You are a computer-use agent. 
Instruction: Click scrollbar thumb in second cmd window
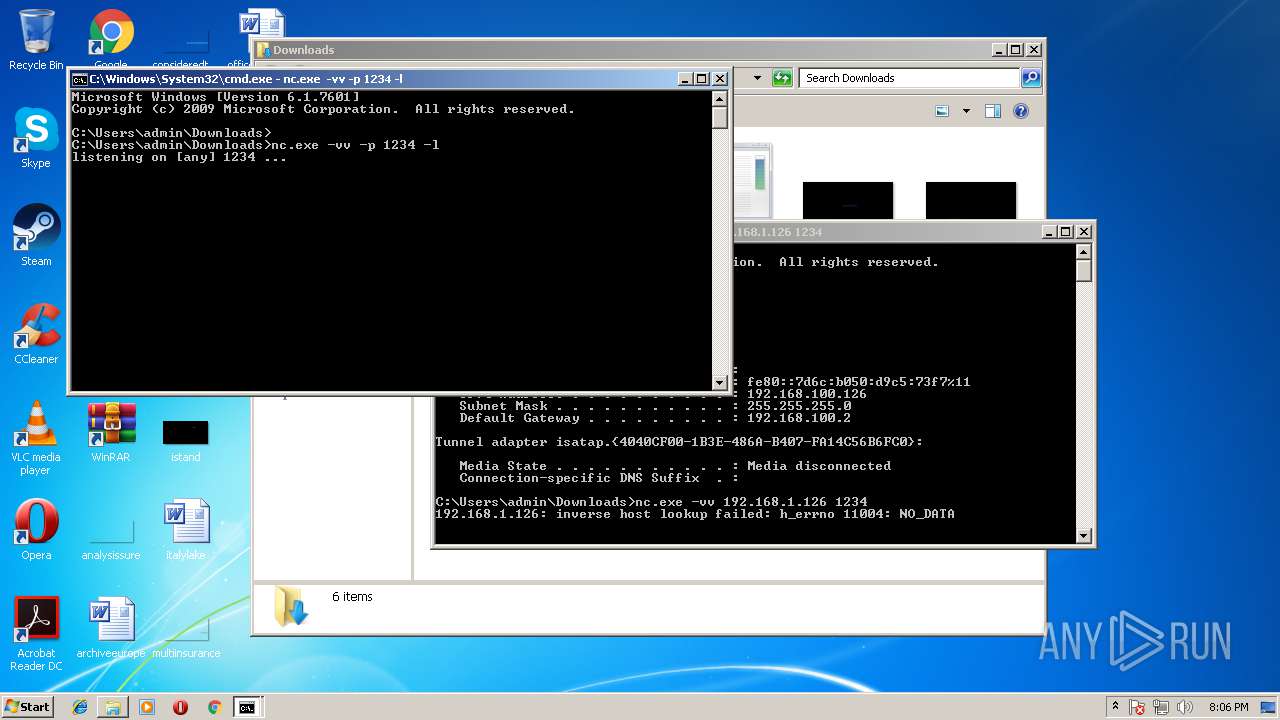[1083, 270]
